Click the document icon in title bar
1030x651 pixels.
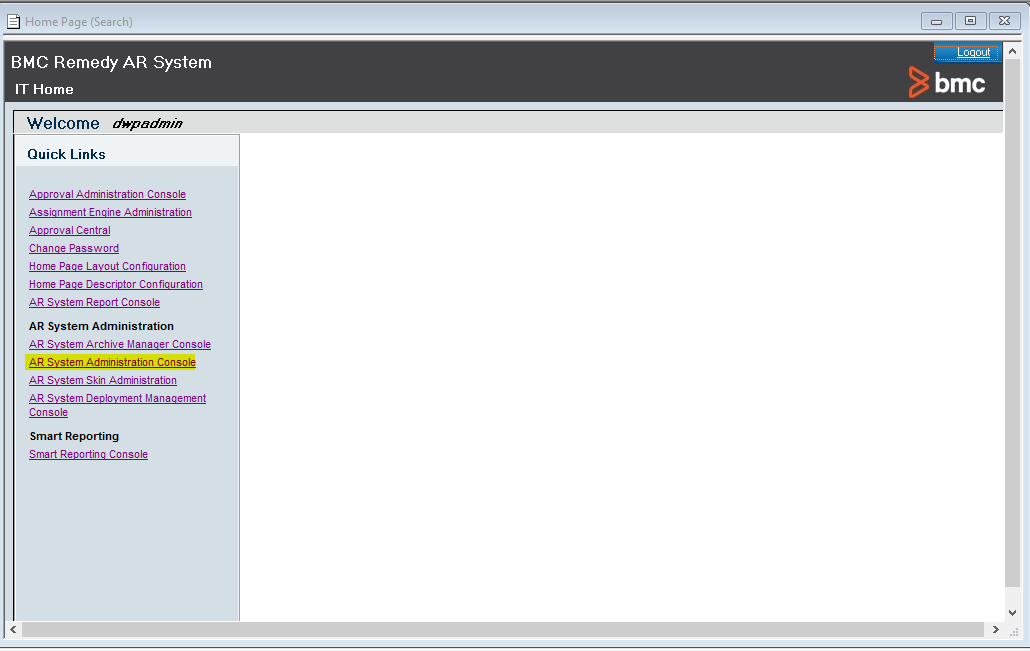tap(13, 22)
